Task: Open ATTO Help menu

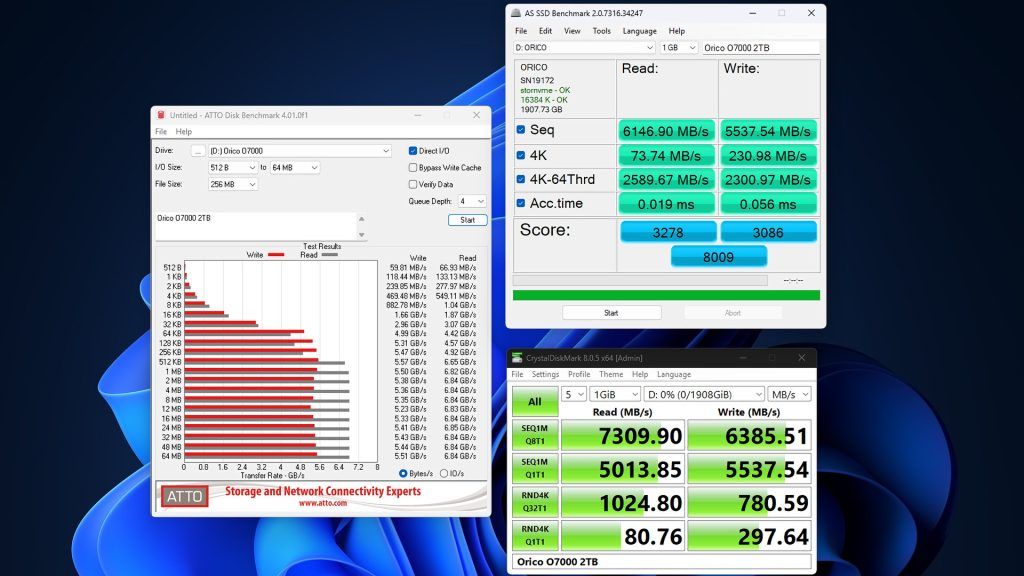Action: pos(184,131)
